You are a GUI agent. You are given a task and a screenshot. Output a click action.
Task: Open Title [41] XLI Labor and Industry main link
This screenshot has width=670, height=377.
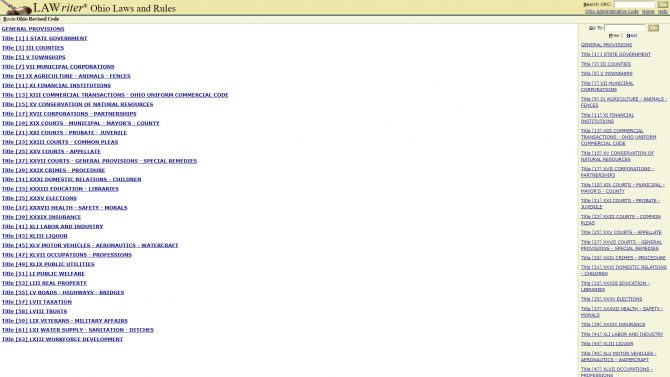point(53,227)
